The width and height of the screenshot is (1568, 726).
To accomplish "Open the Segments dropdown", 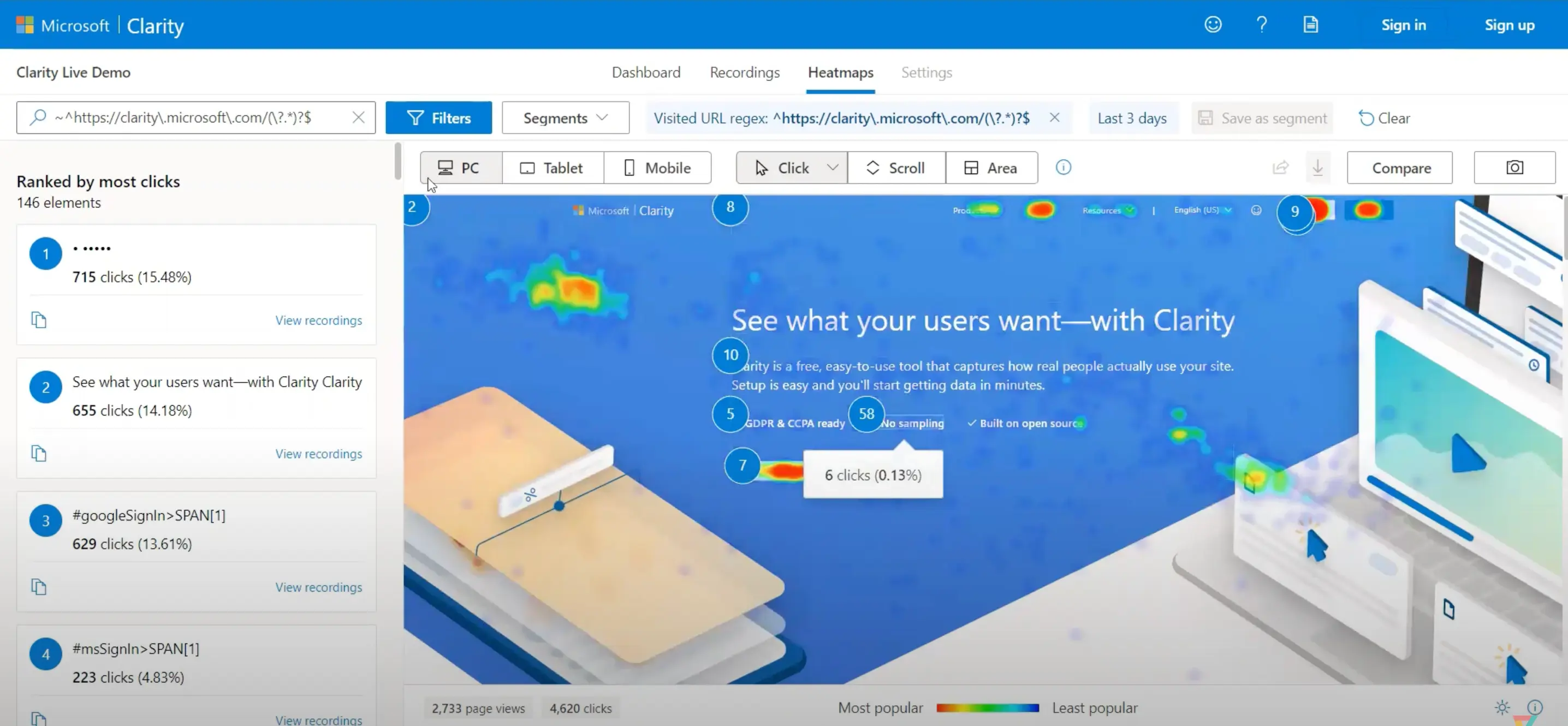I will click(566, 117).
